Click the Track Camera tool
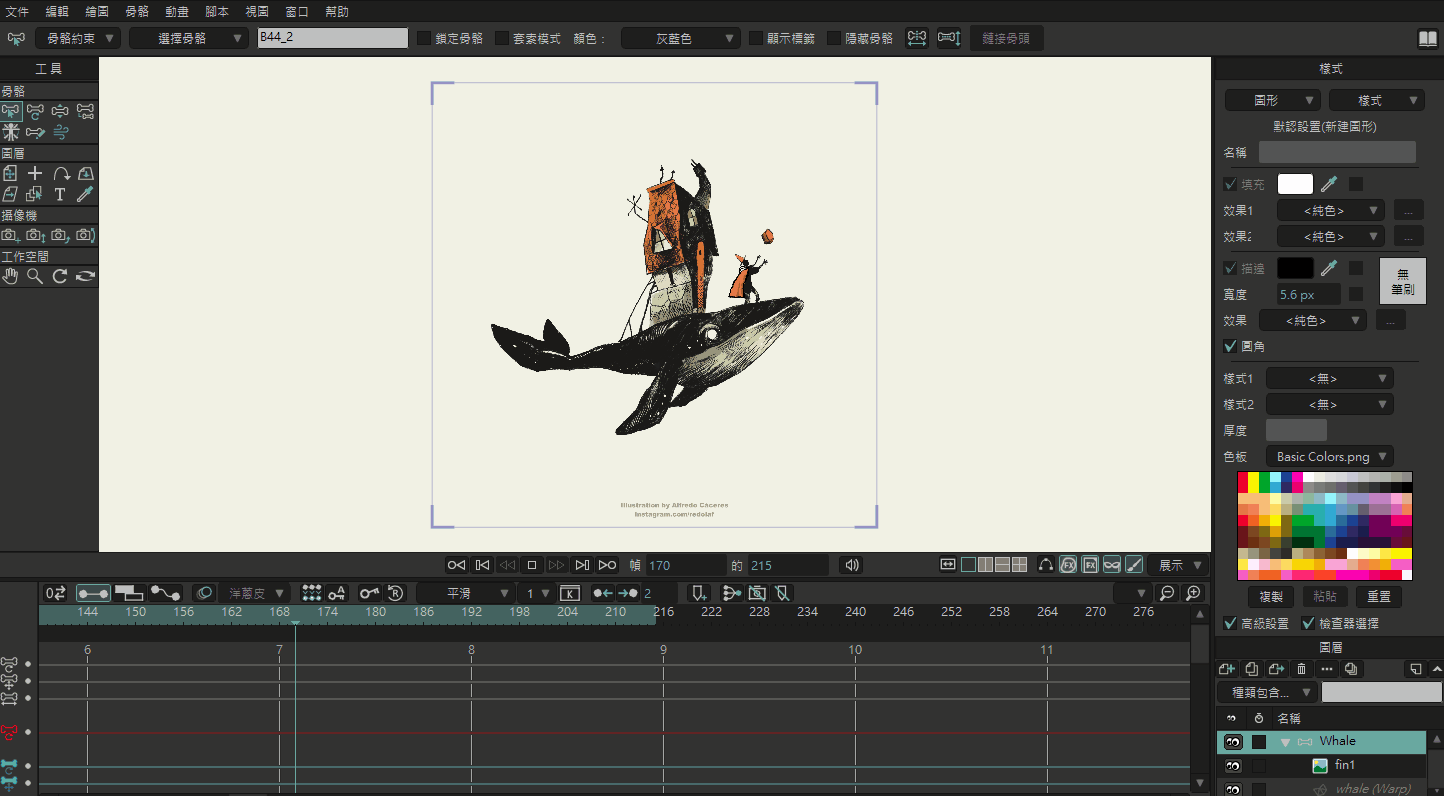 coord(10,235)
